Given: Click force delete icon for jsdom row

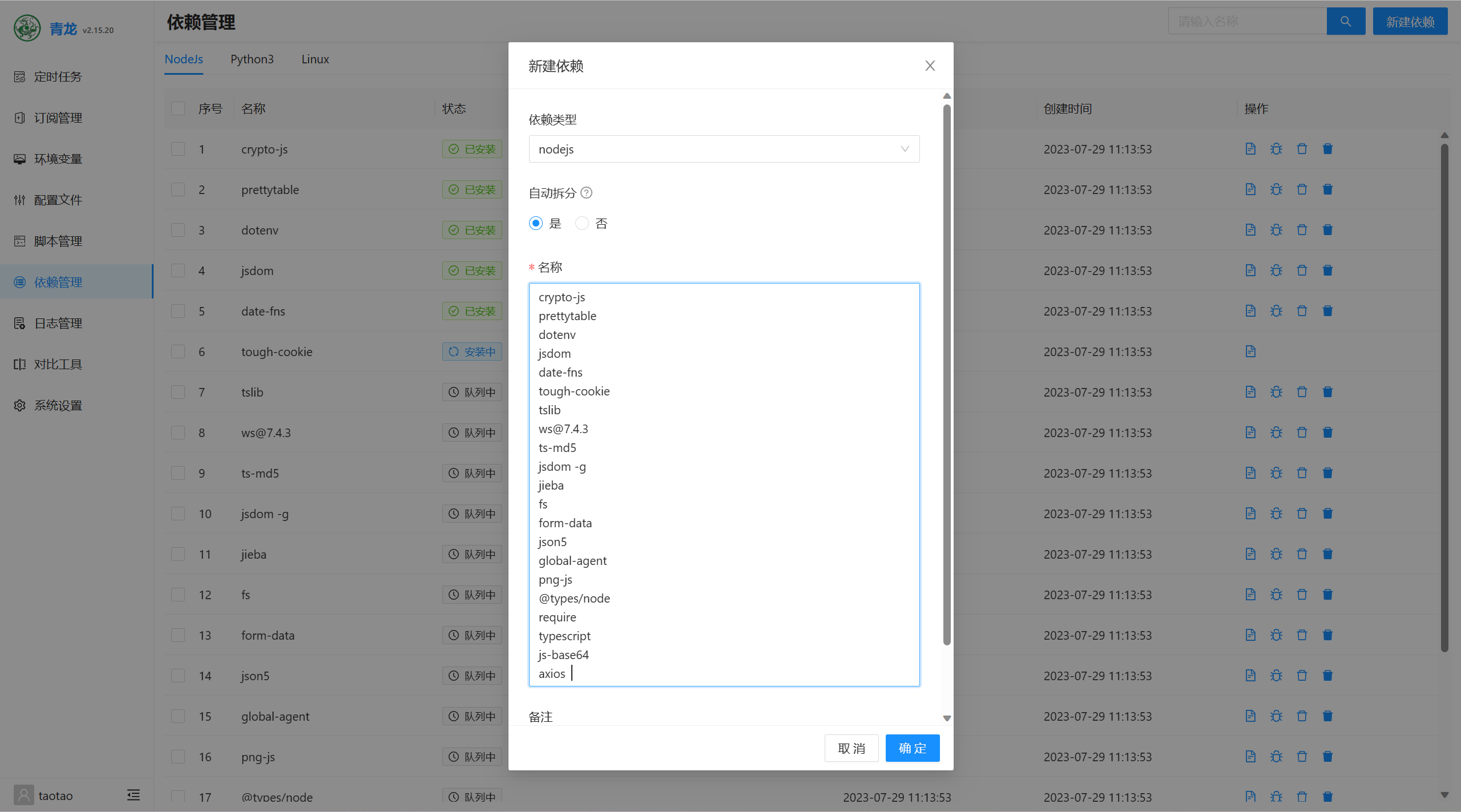Looking at the screenshot, I should click(1327, 270).
